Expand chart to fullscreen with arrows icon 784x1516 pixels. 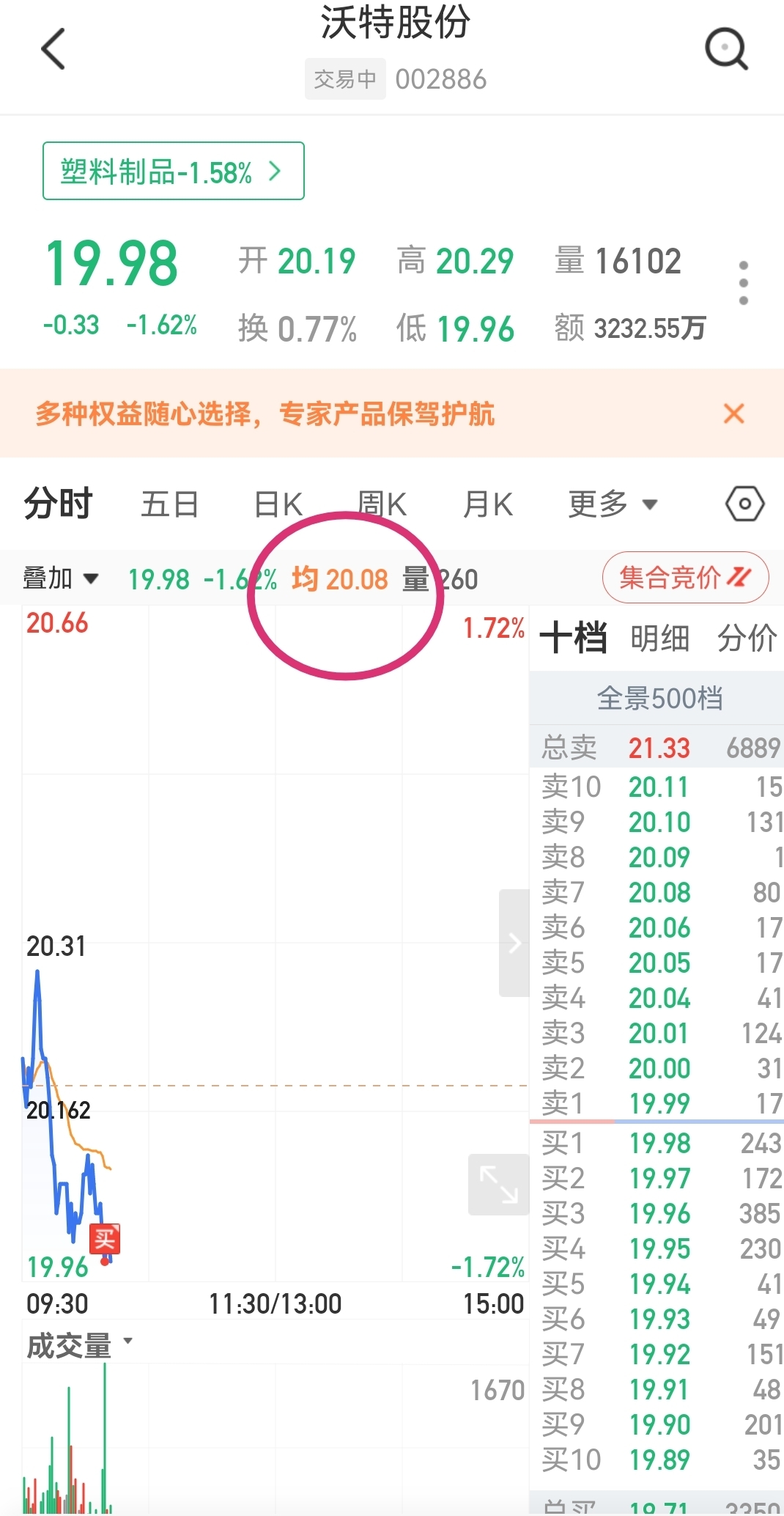(x=498, y=1185)
